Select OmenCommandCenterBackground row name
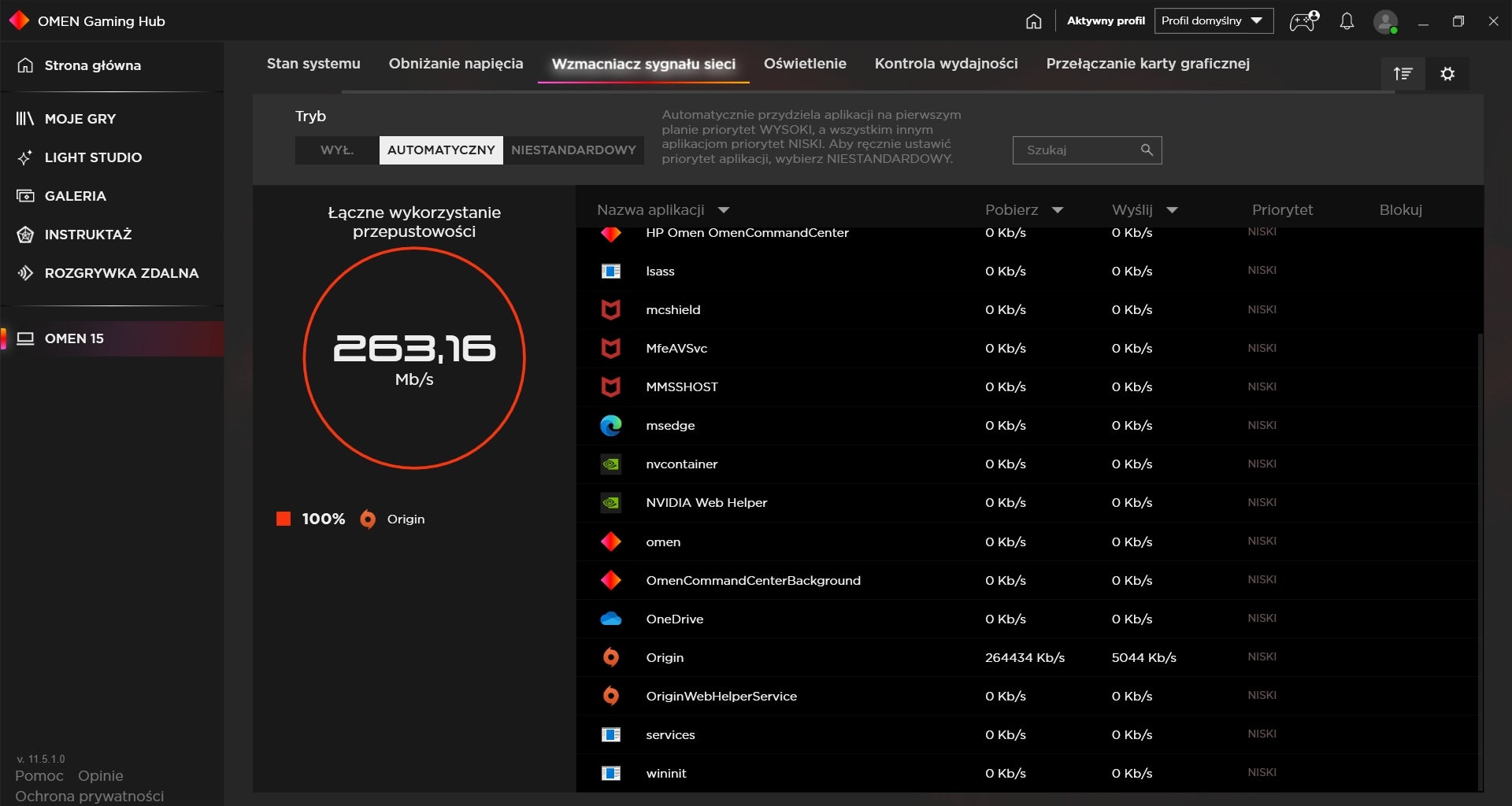Viewport: 1512px width, 806px height. pos(753,581)
